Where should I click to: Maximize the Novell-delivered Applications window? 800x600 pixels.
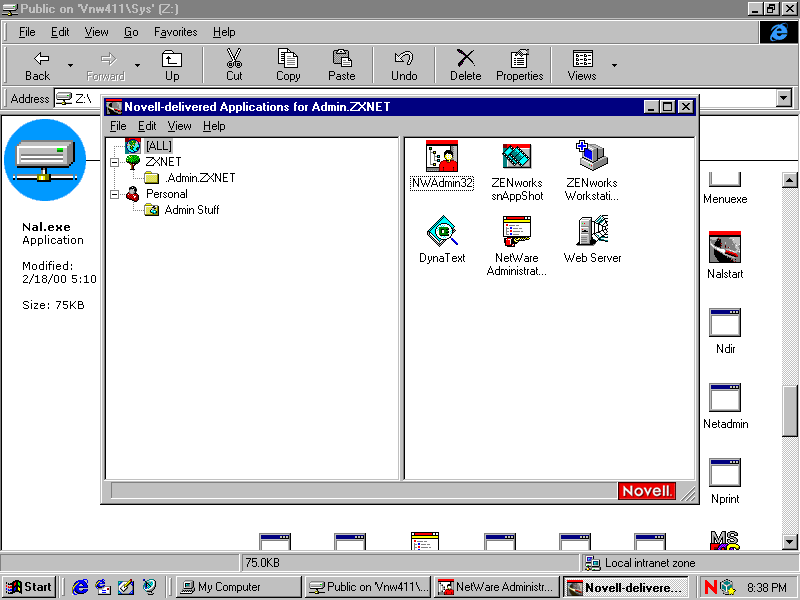[x=667, y=107]
